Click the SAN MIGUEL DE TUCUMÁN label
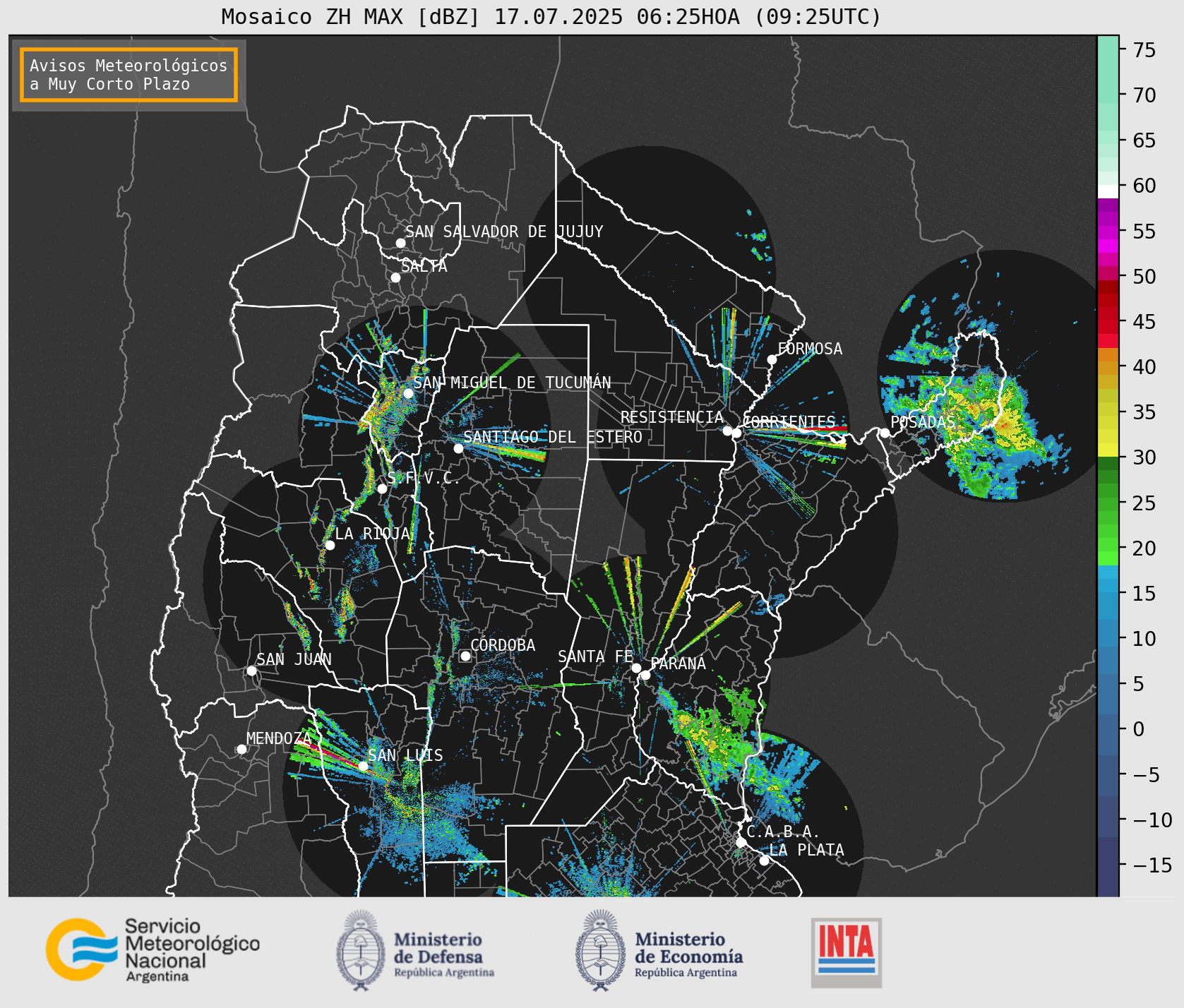The width and height of the screenshot is (1184, 1008). coord(512,383)
